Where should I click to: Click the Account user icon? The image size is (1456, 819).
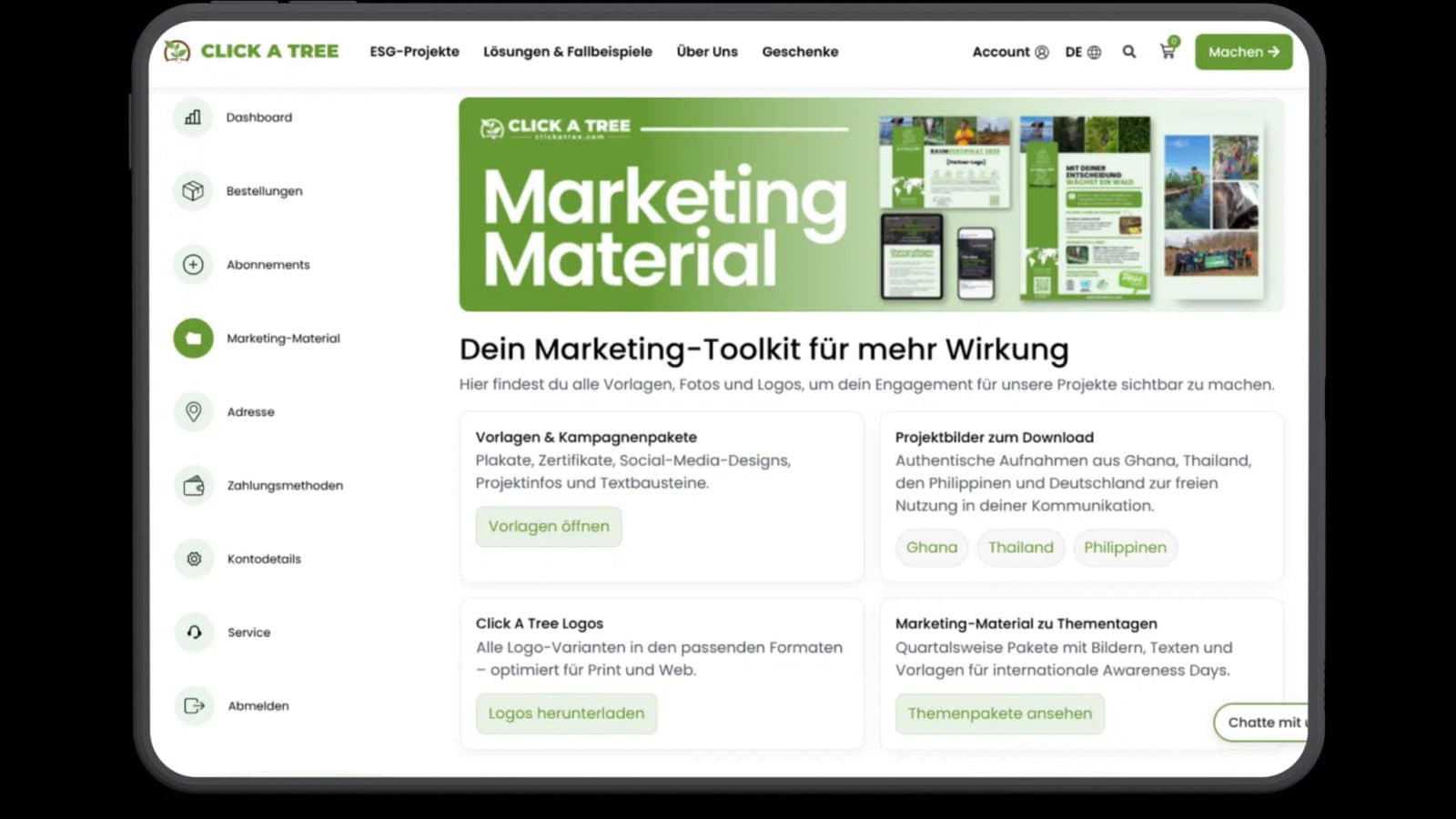(x=1042, y=53)
